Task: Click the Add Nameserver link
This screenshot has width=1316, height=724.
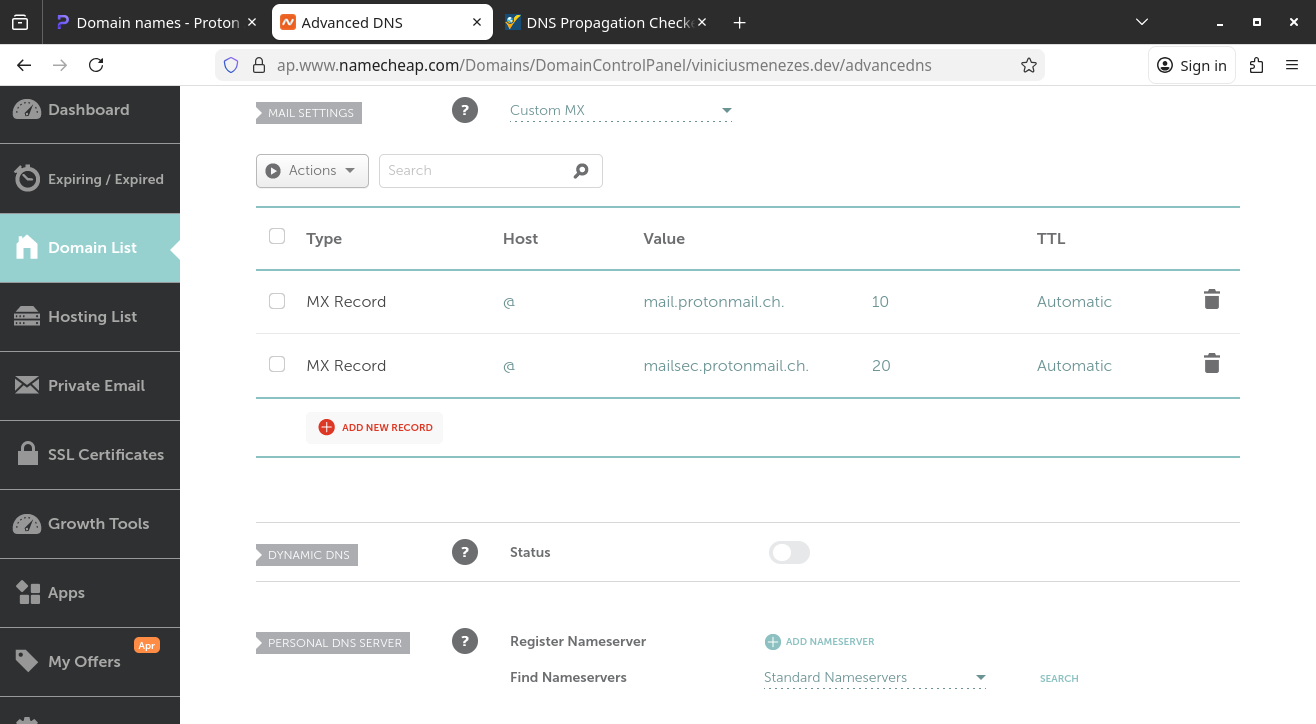Action: click(819, 642)
